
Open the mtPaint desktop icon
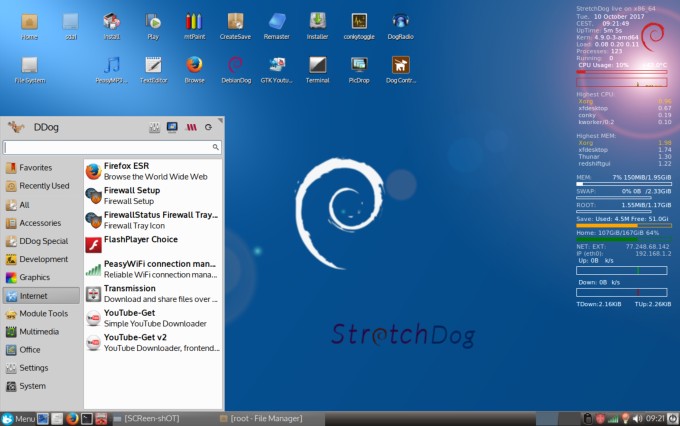coord(193,22)
